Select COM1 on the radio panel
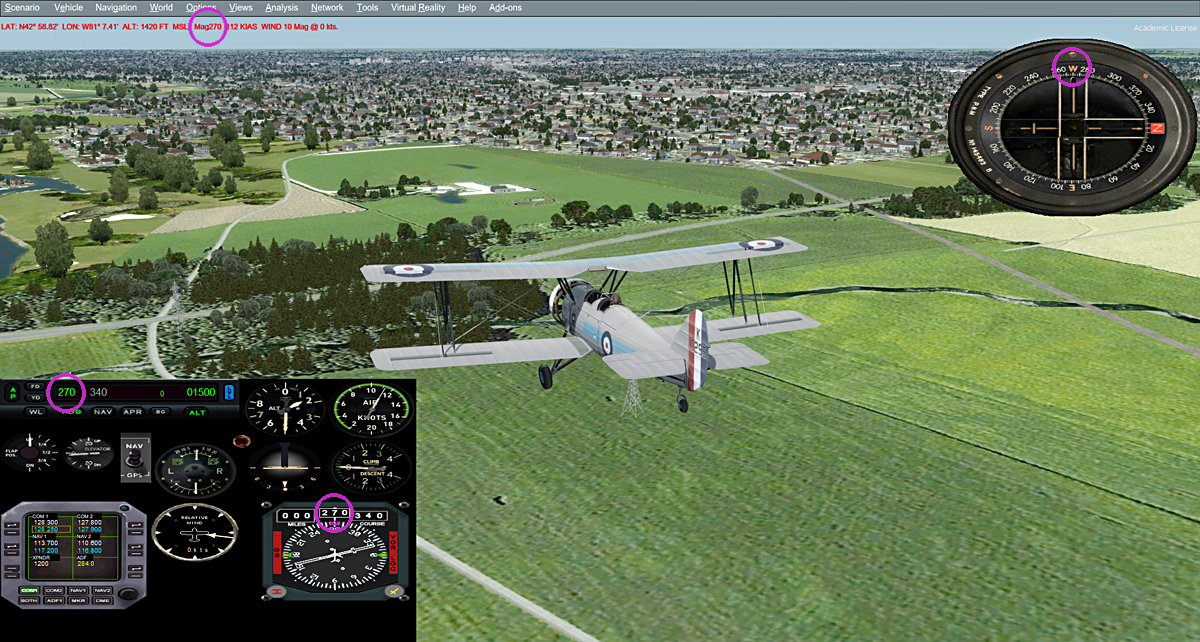The width and height of the screenshot is (1200, 642). [29, 590]
